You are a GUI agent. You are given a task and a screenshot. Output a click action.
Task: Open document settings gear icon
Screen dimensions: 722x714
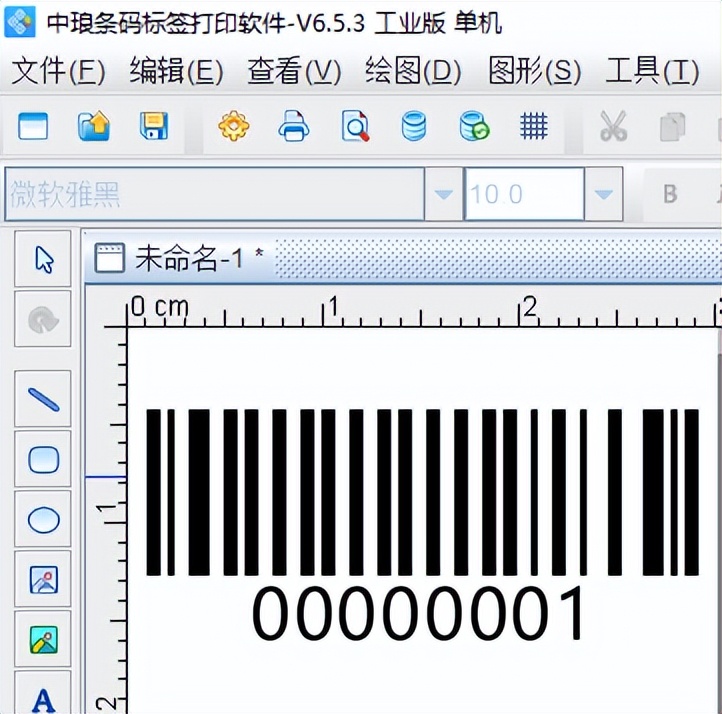pos(234,126)
